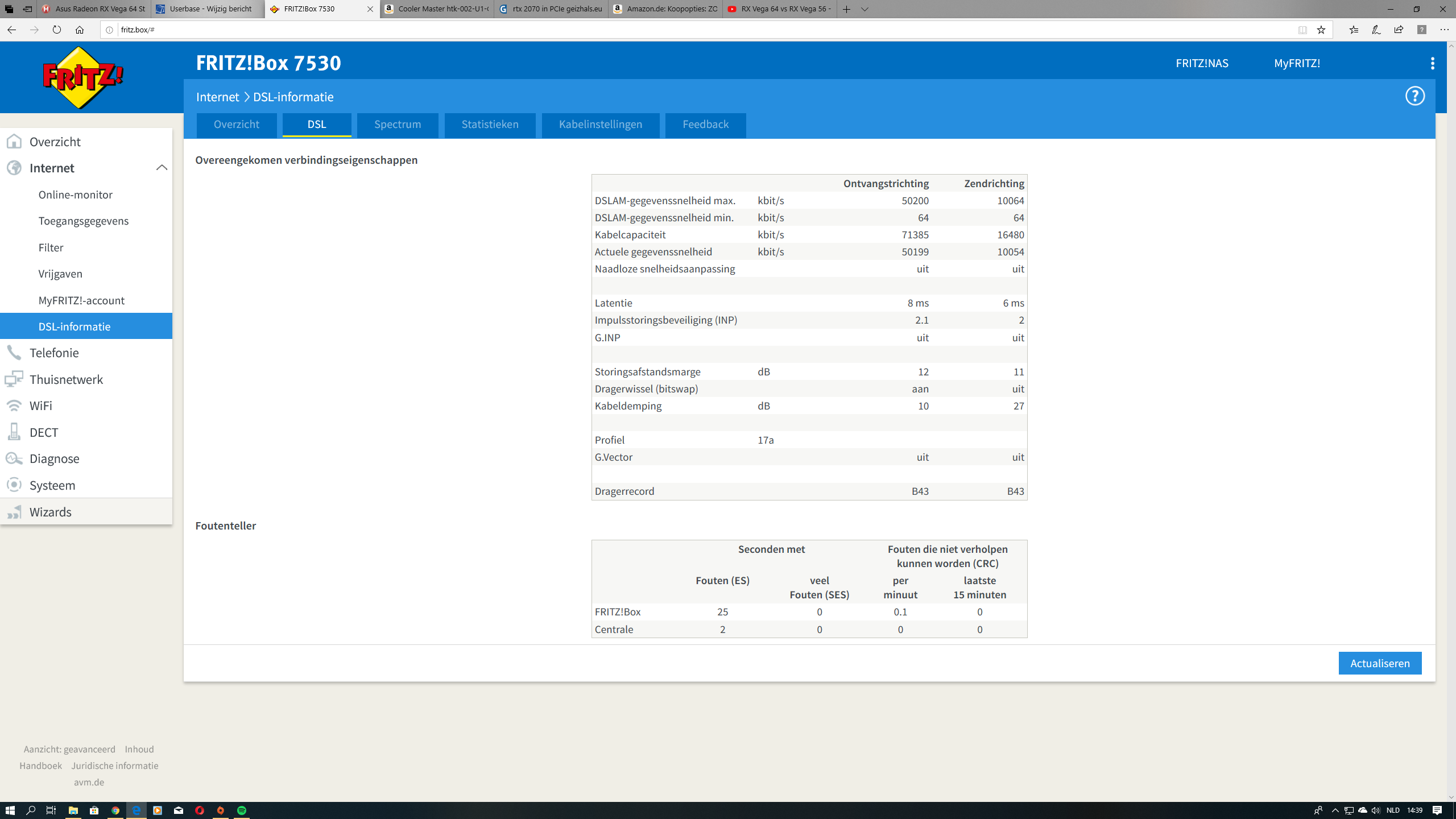This screenshot has height=819, width=1456.
Task: Open the tab list dropdown chevron
Action: (x=864, y=9)
